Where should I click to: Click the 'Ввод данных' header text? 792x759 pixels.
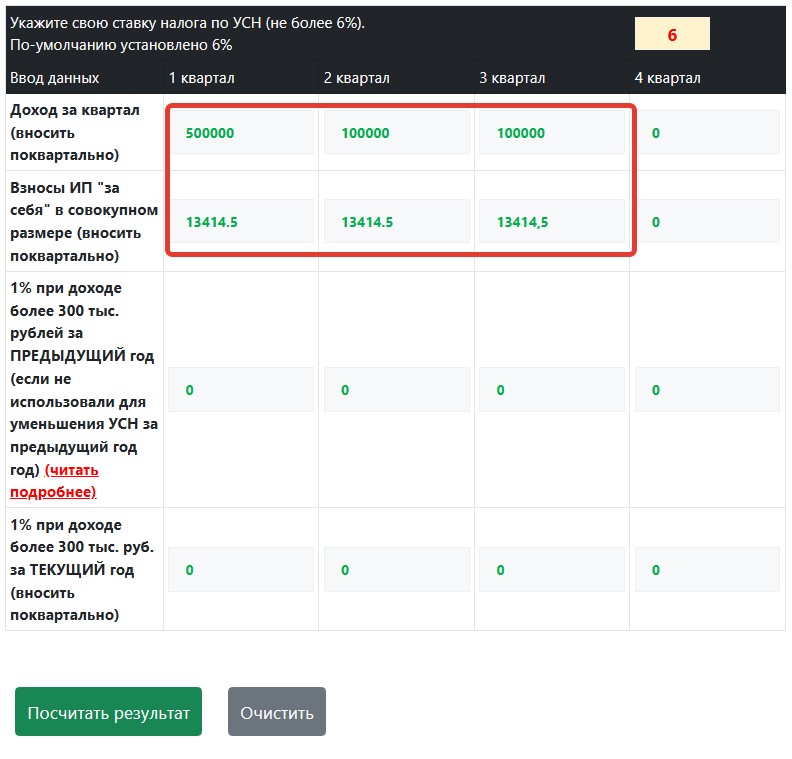(55, 78)
